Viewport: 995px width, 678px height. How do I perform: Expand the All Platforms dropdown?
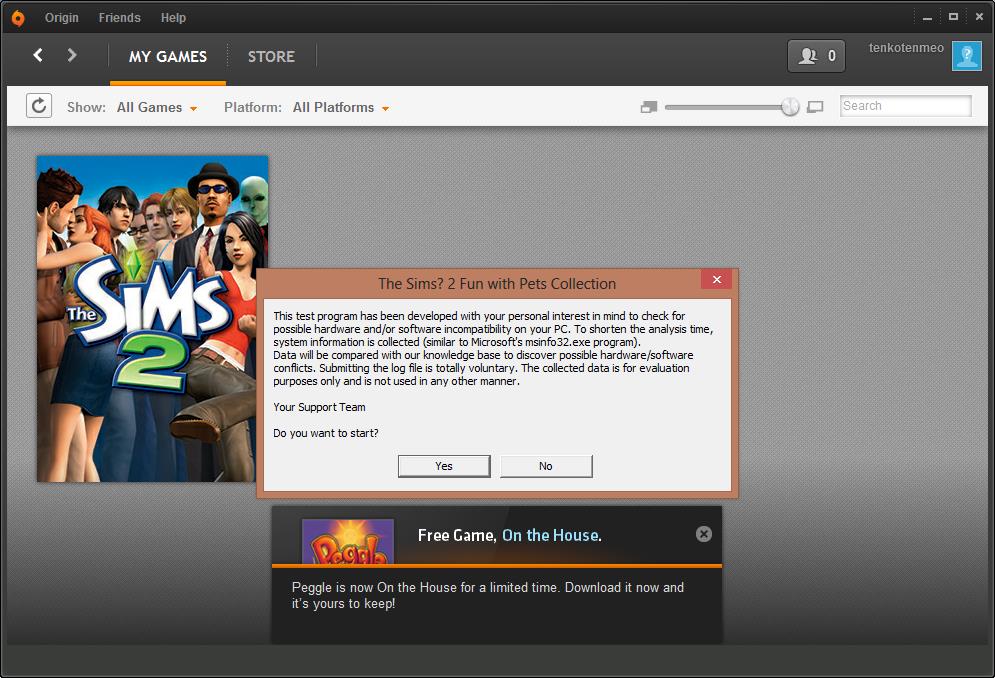[x=341, y=107]
